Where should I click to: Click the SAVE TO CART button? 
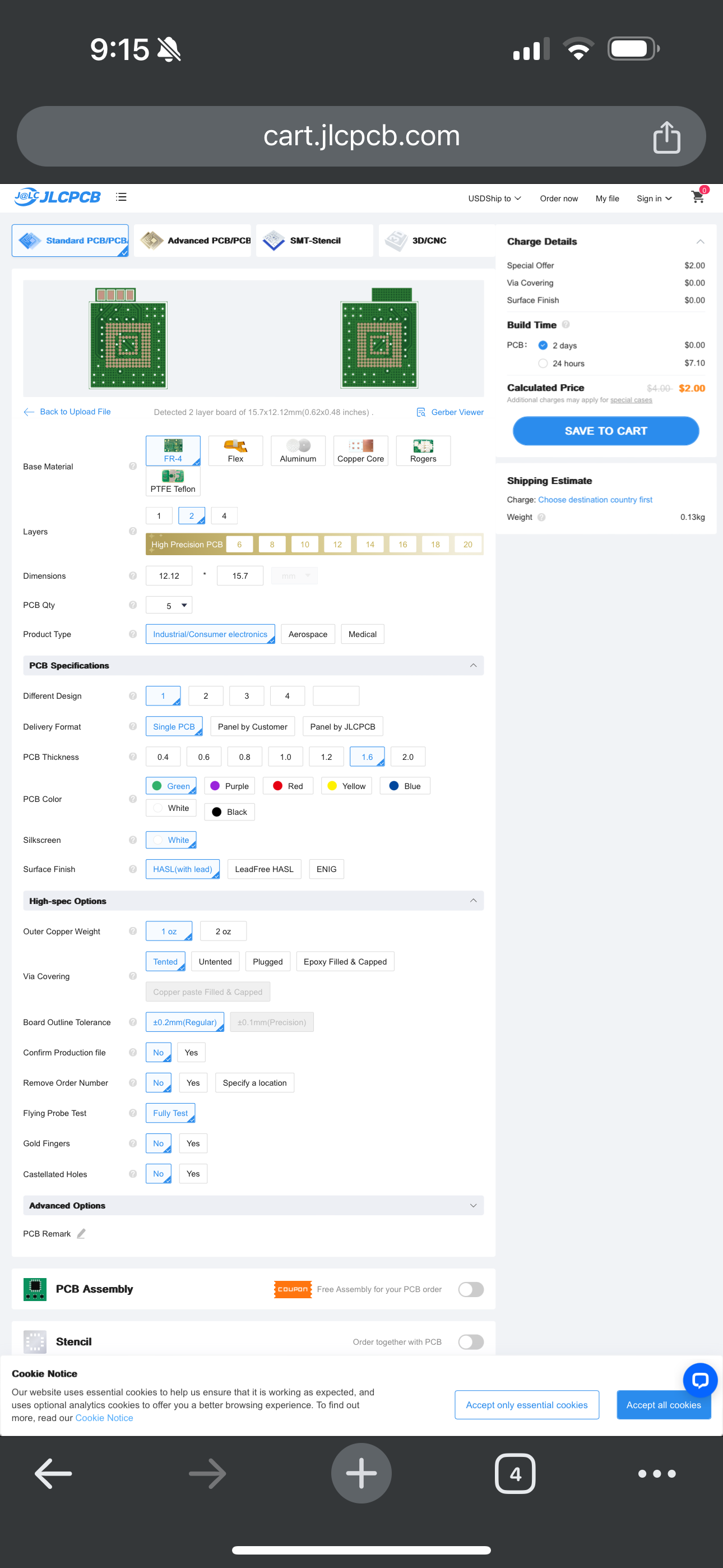click(x=605, y=431)
